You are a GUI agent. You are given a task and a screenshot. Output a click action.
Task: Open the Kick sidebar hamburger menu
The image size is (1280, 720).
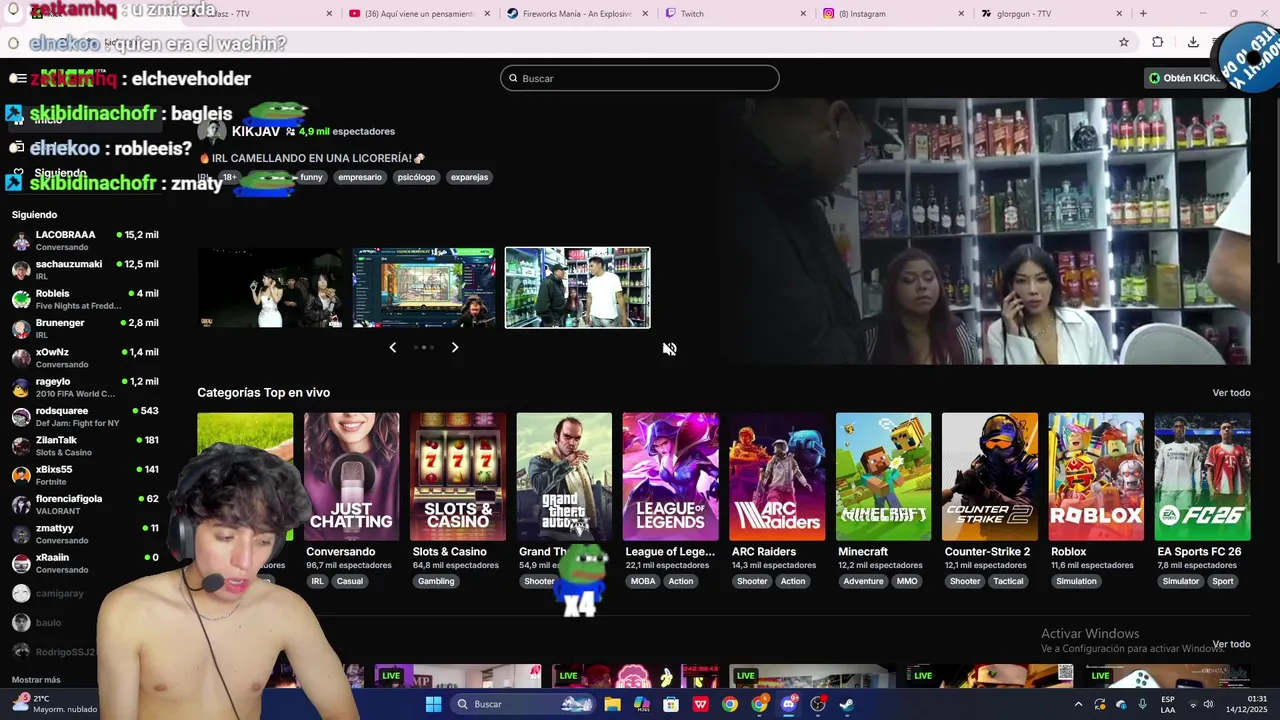click(18, 78)
